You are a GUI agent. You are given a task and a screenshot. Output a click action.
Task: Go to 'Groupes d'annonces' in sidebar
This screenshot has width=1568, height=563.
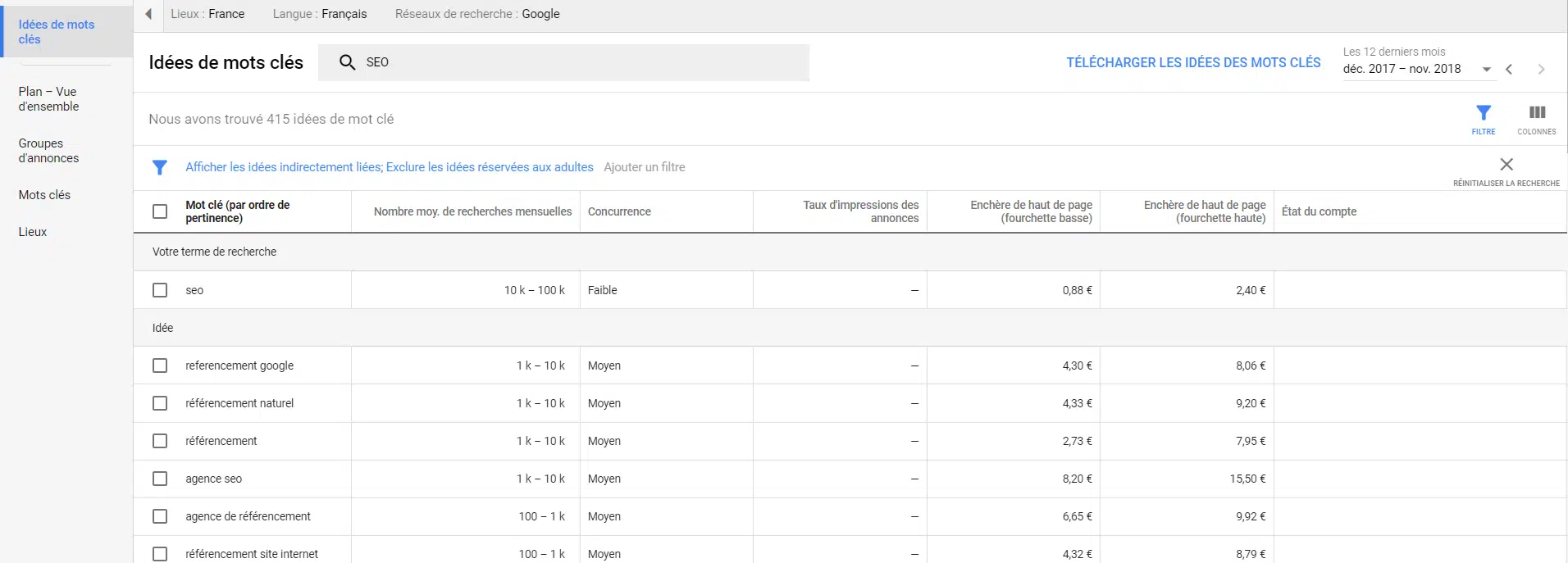[48, 151]
